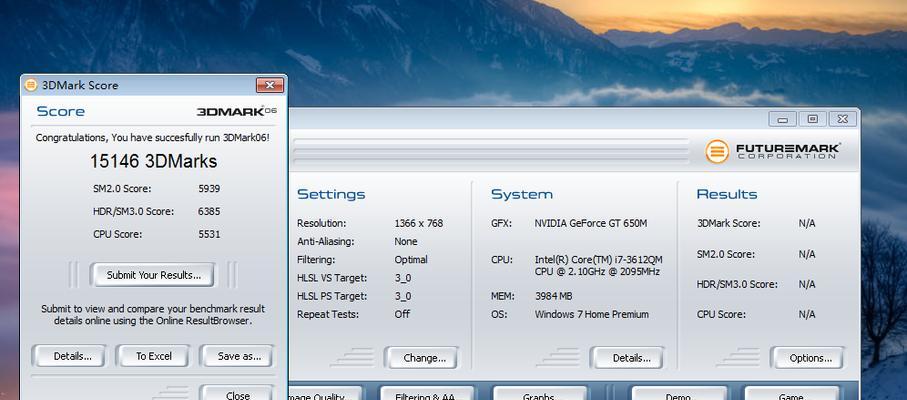This screenshot has height=400, width=907.
Task: Click the Futuremark Corporation logo
Action: (772, 151)
